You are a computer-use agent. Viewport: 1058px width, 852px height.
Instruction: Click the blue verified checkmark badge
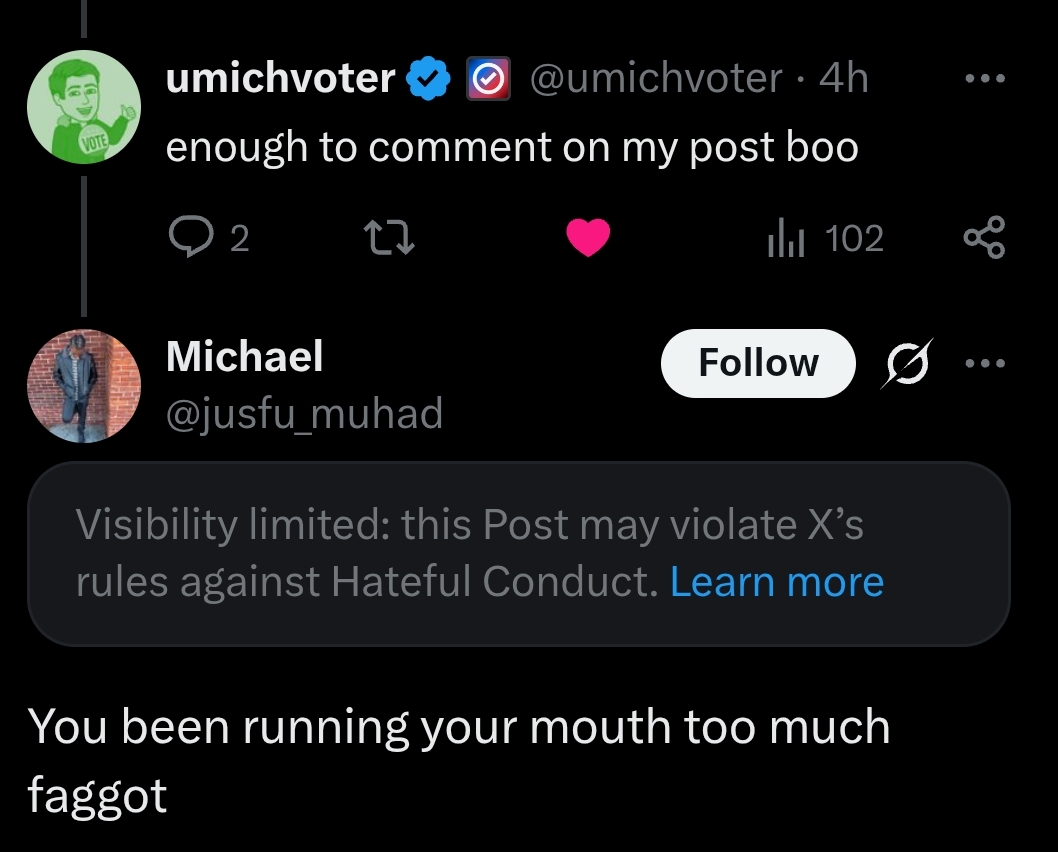tap(428, 79)
